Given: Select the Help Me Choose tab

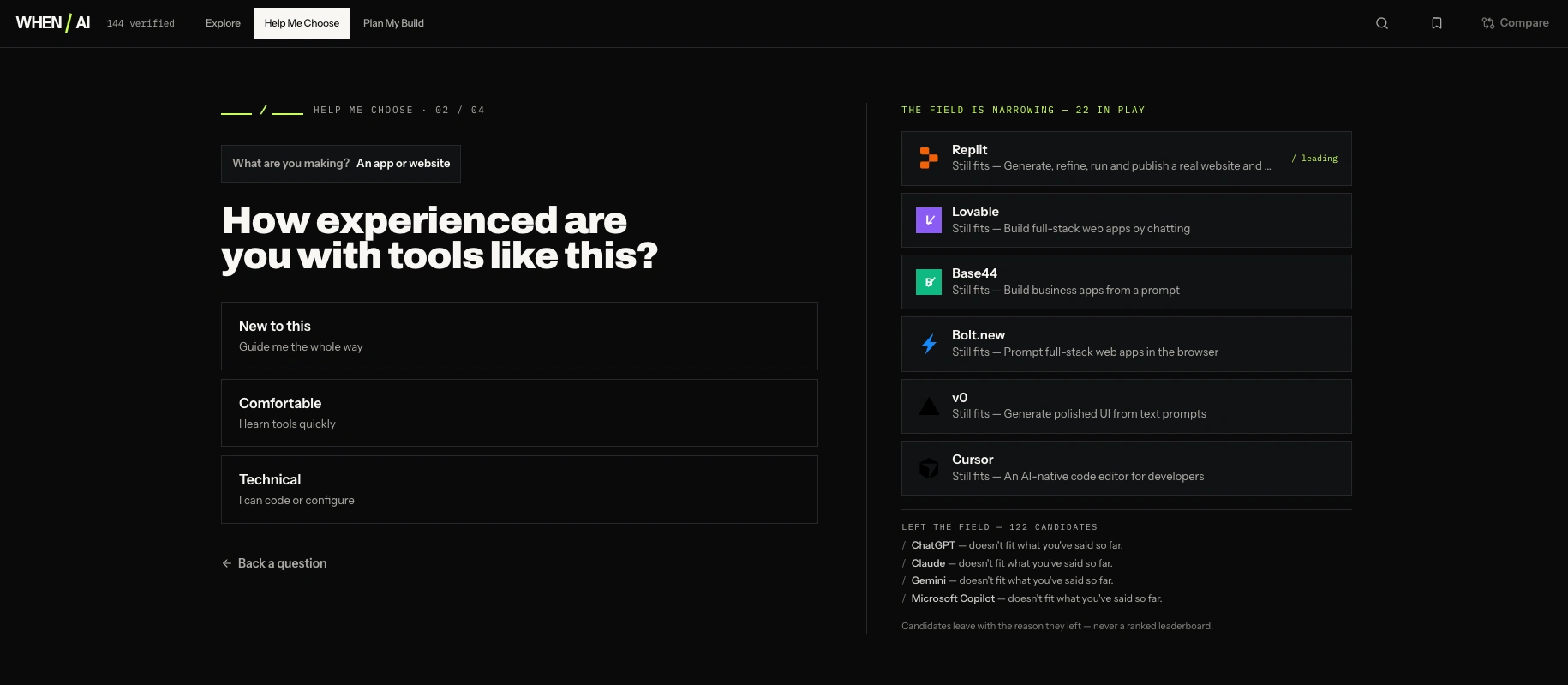Looking at the screenshot, I should click(x=302, y=23).
